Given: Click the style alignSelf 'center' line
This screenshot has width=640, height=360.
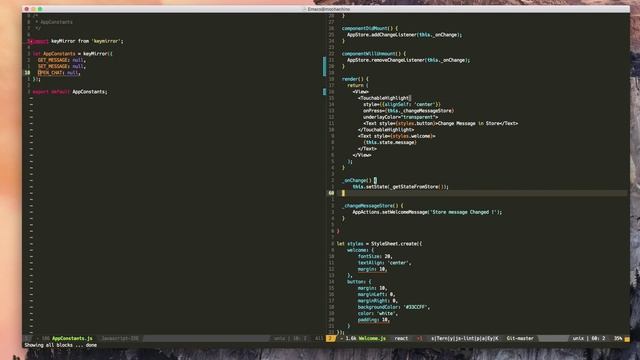Looking at the screenshot, I should [402, 104].
